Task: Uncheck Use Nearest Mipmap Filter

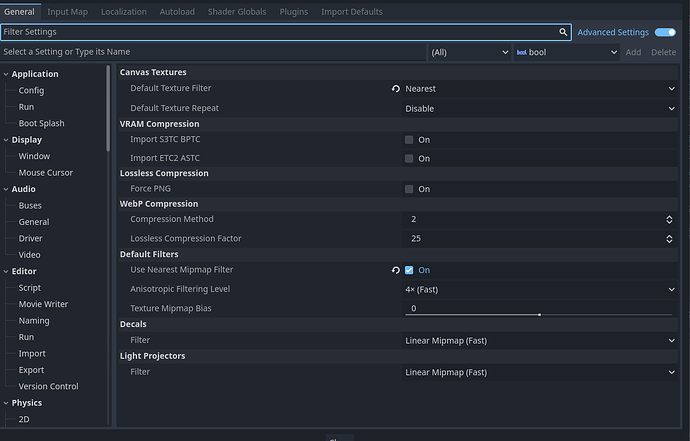Action: click(409, 270)
